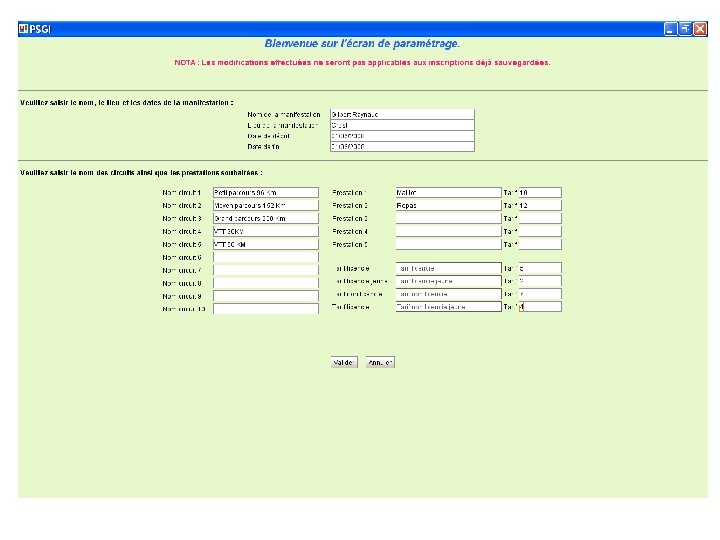This screenshot has height=540, width=720.
Task: Click the empty Prestation 5 name field
Action: pyautogui.click(x=449, y=244)
